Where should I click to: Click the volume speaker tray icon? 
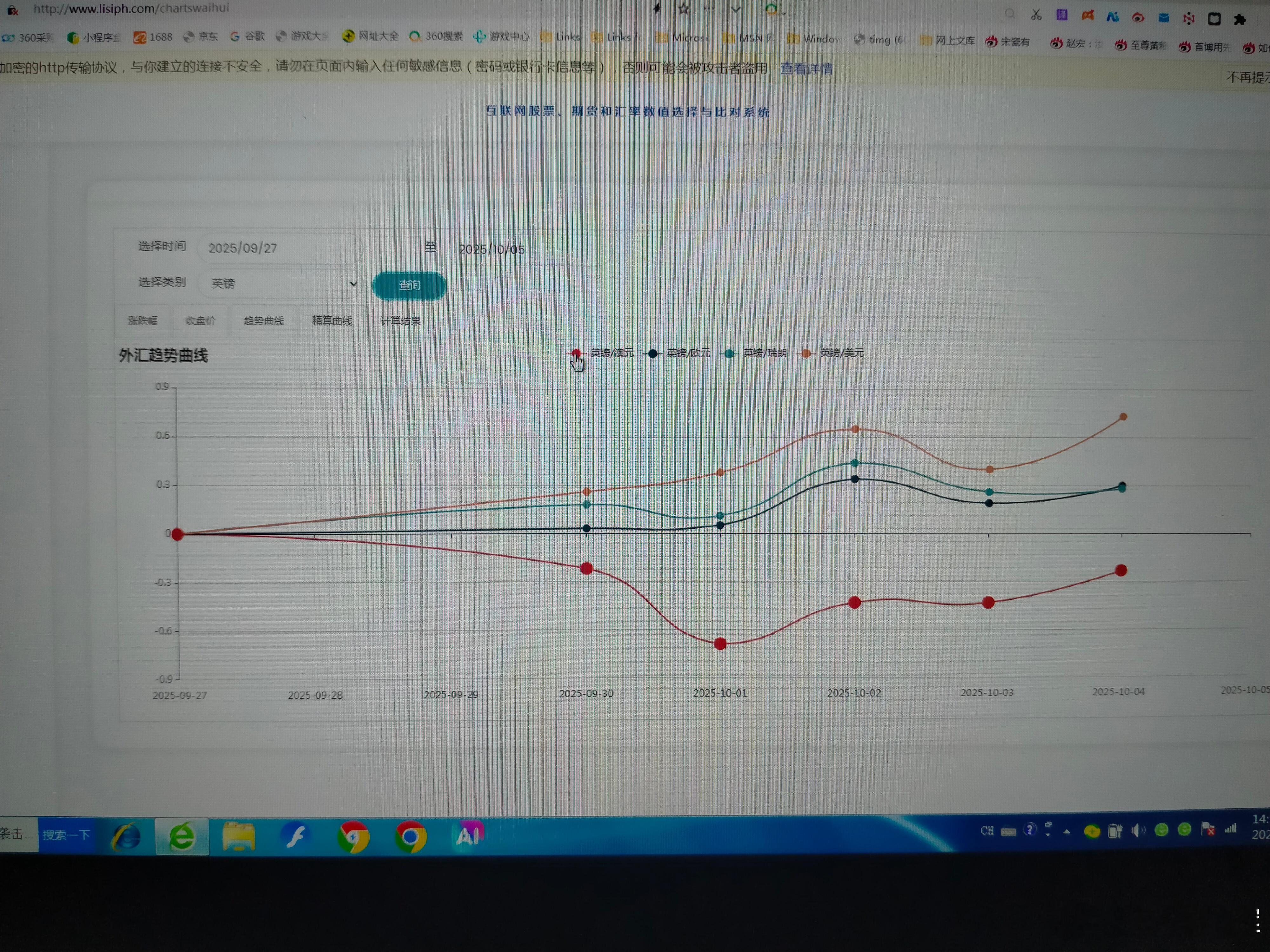tap(1138, 830)
